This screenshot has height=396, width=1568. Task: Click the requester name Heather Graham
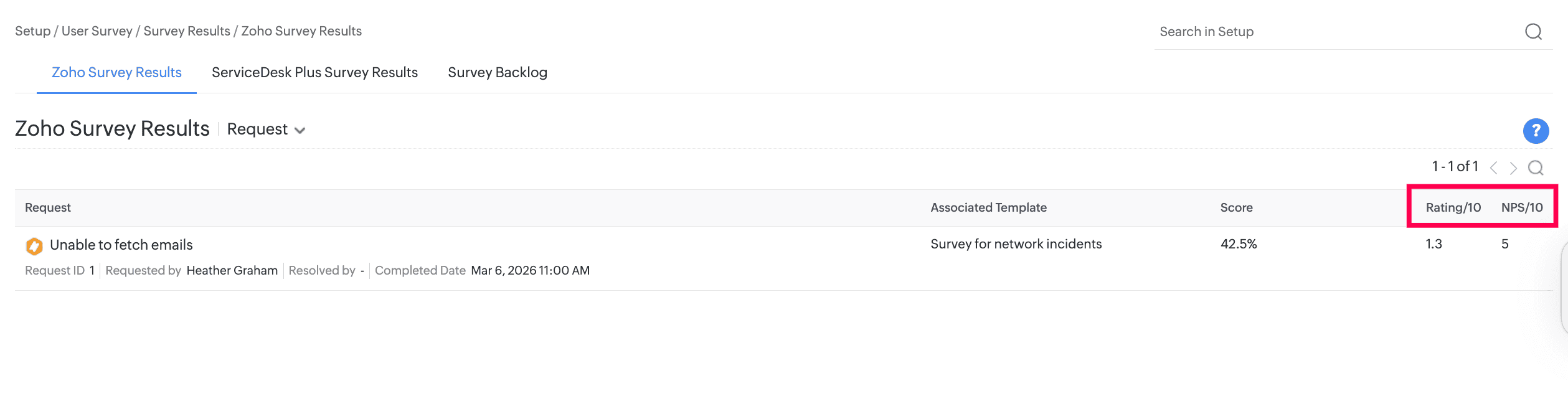coord(232,271)
